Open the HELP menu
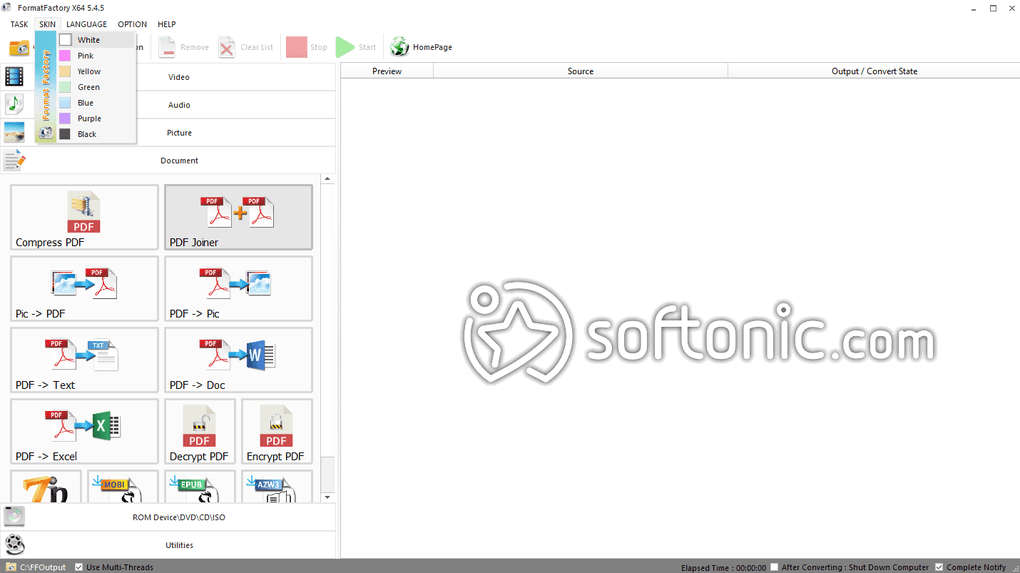Viewport: 1020px width, 573px height. (167, 24)
